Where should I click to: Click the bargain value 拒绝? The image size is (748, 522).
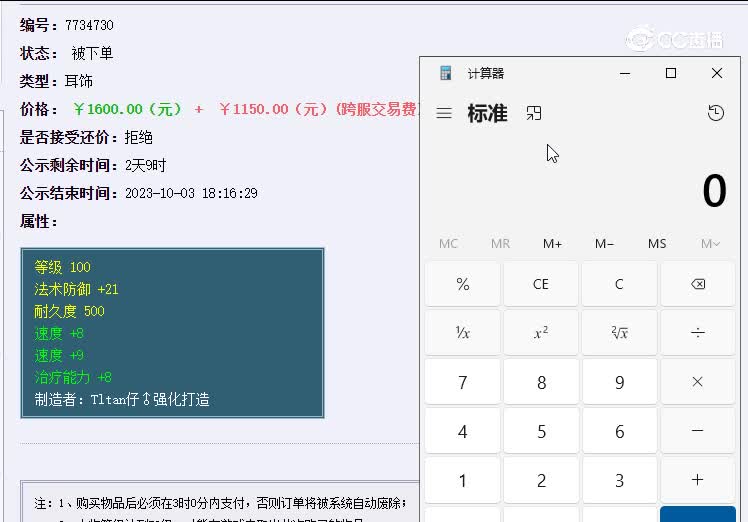coord(138,137)
